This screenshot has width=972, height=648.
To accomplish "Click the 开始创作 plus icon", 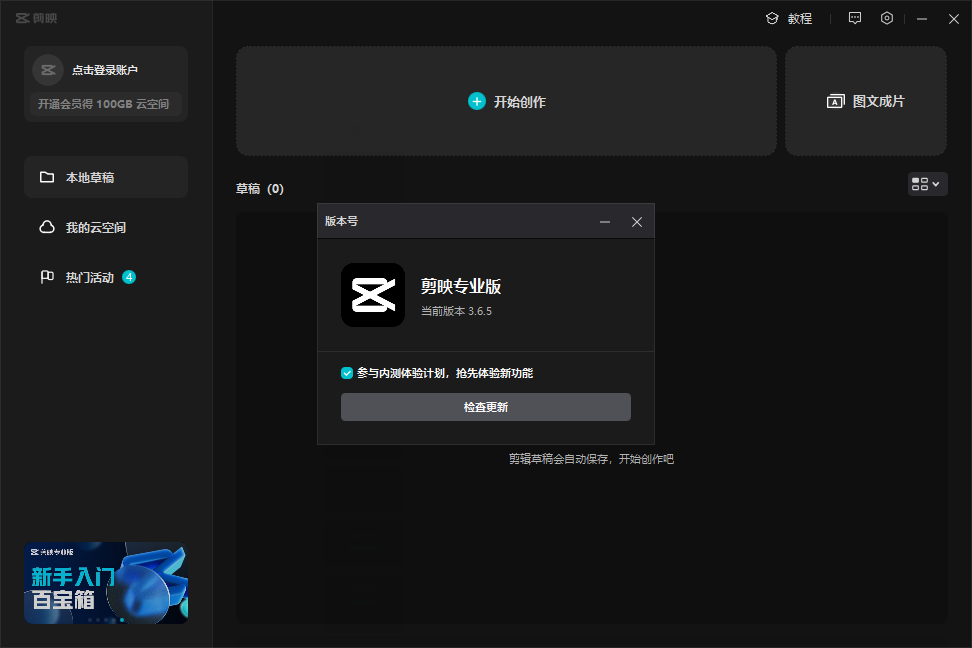I will 477,101.
